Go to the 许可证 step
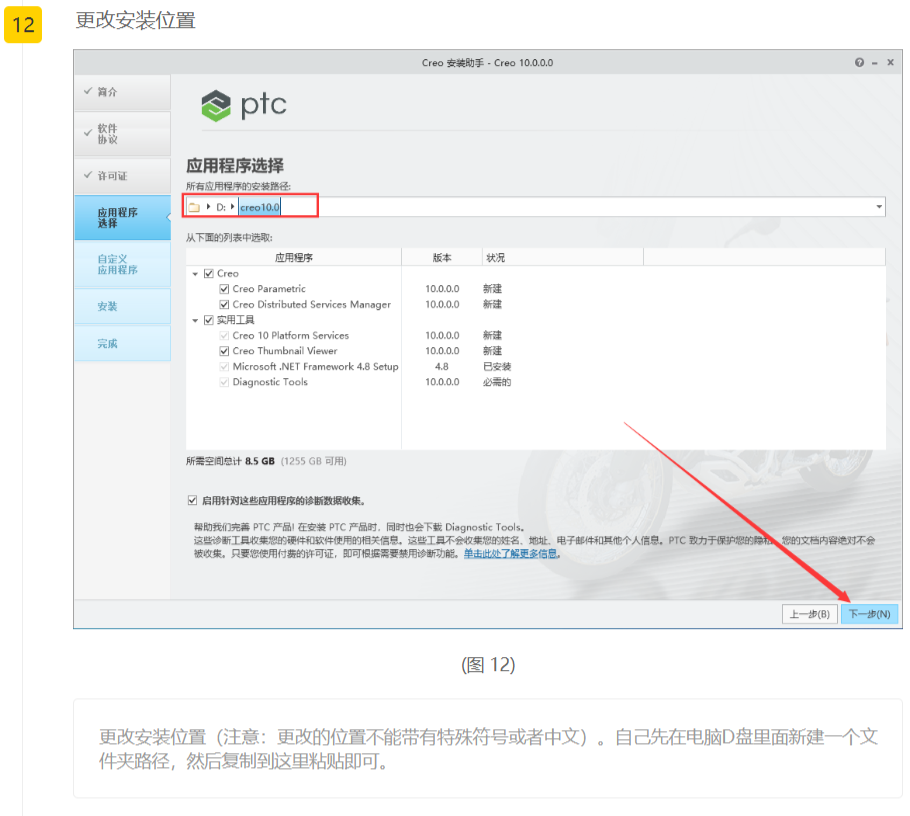 122,176
